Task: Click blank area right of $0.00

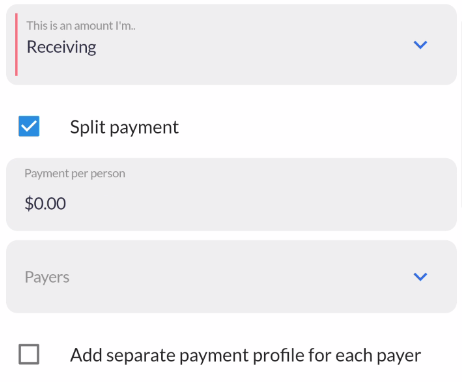Action: [x=253, y=203]
